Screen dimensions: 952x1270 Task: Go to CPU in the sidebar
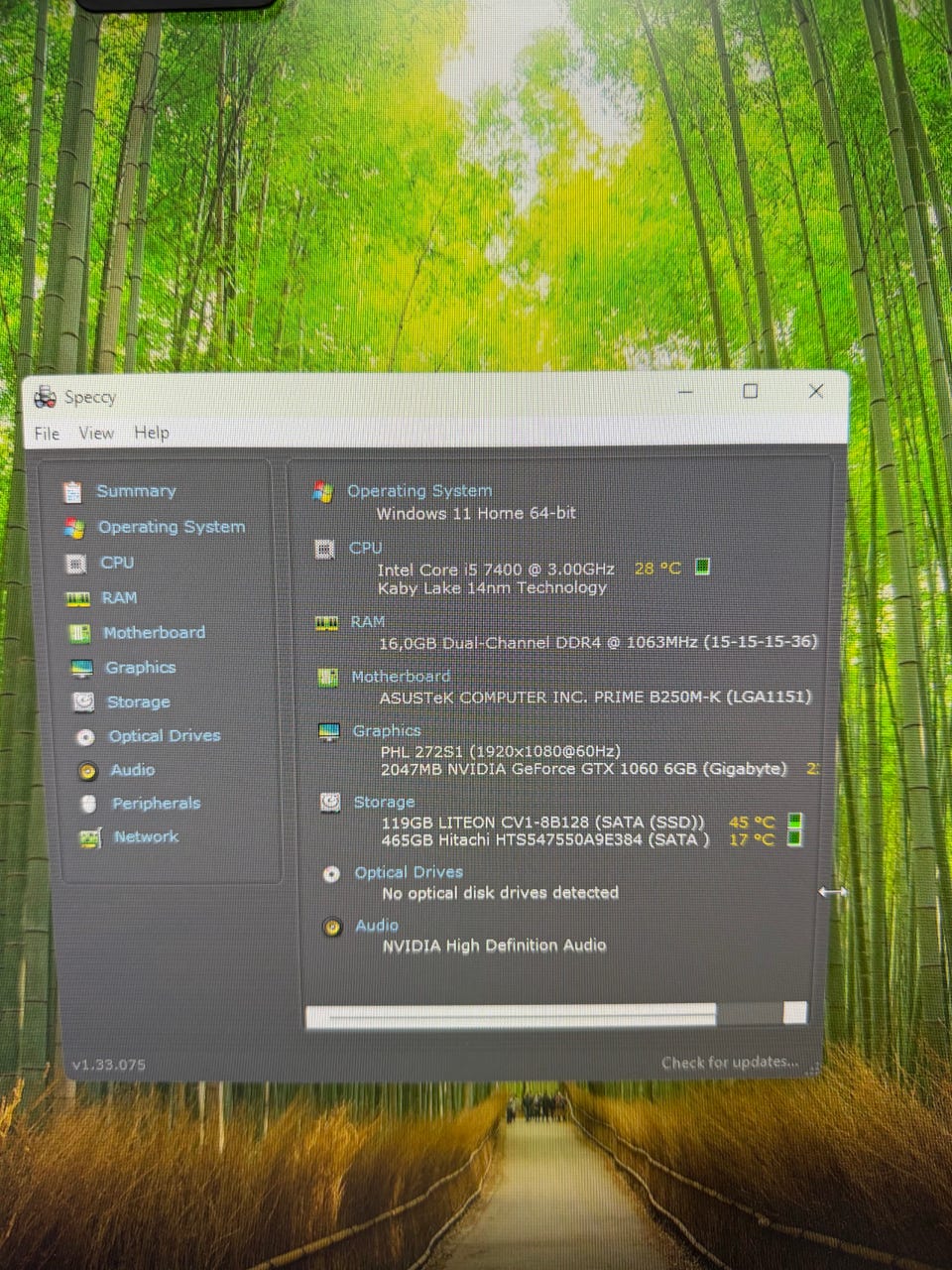point(117,563)
